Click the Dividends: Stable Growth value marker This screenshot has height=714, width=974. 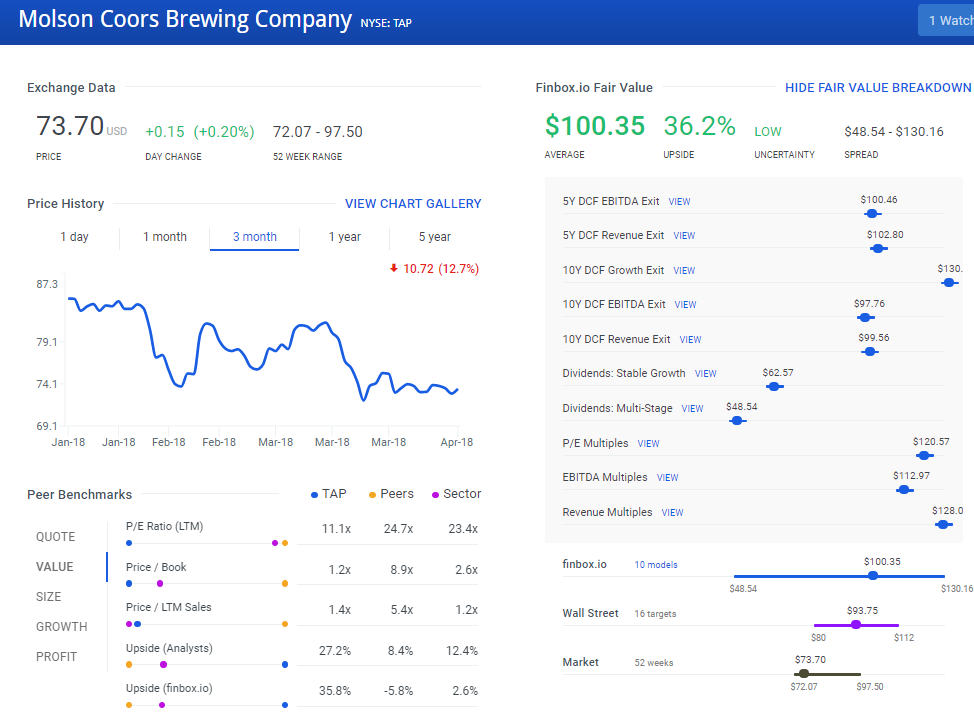tap(774, 387)
